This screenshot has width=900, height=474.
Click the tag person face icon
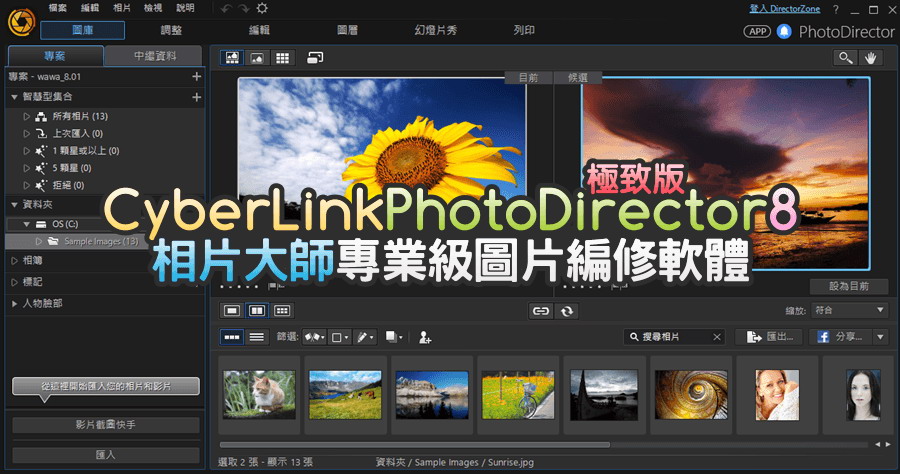pos(425,337)
